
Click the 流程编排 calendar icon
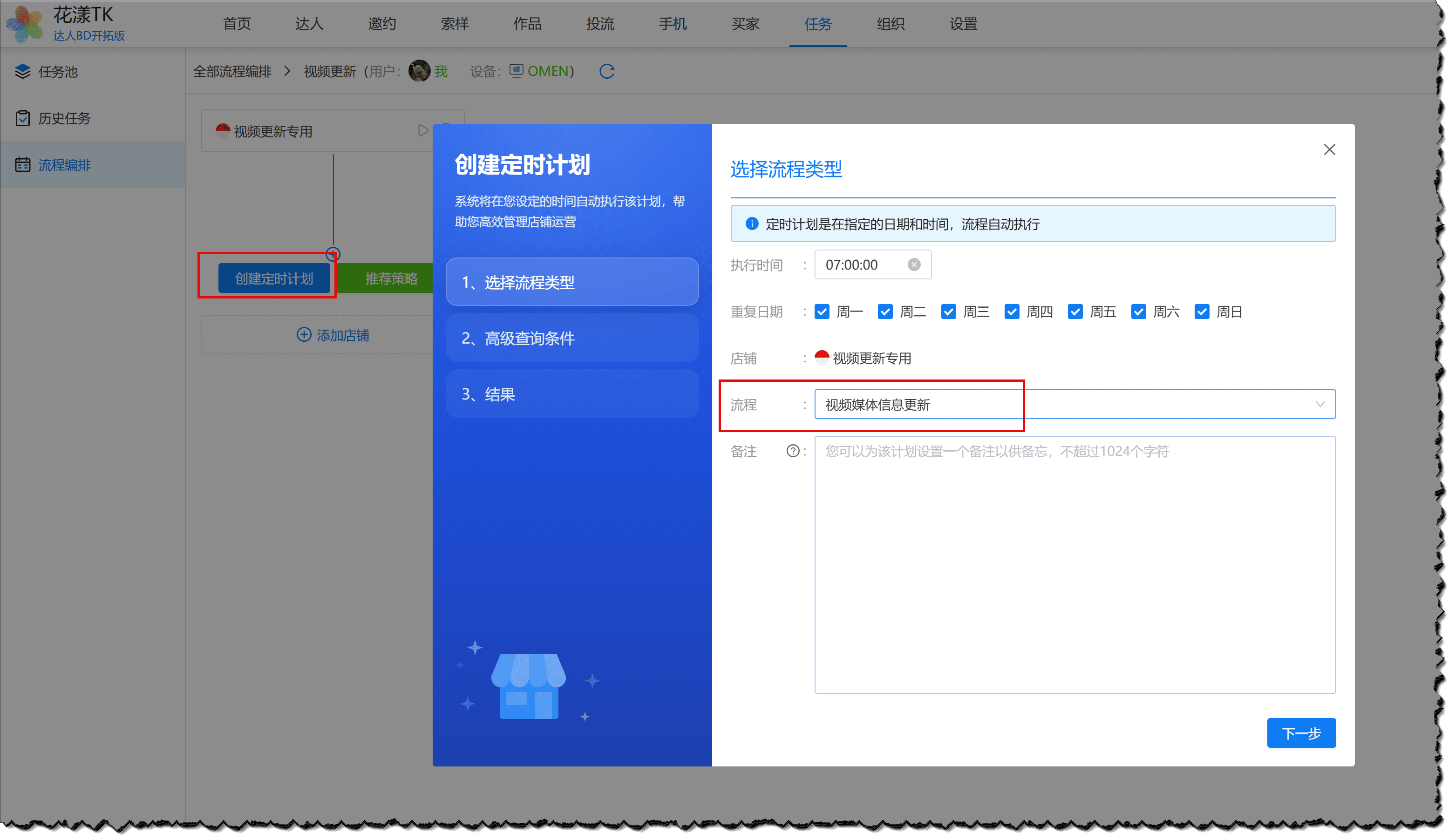22,164
